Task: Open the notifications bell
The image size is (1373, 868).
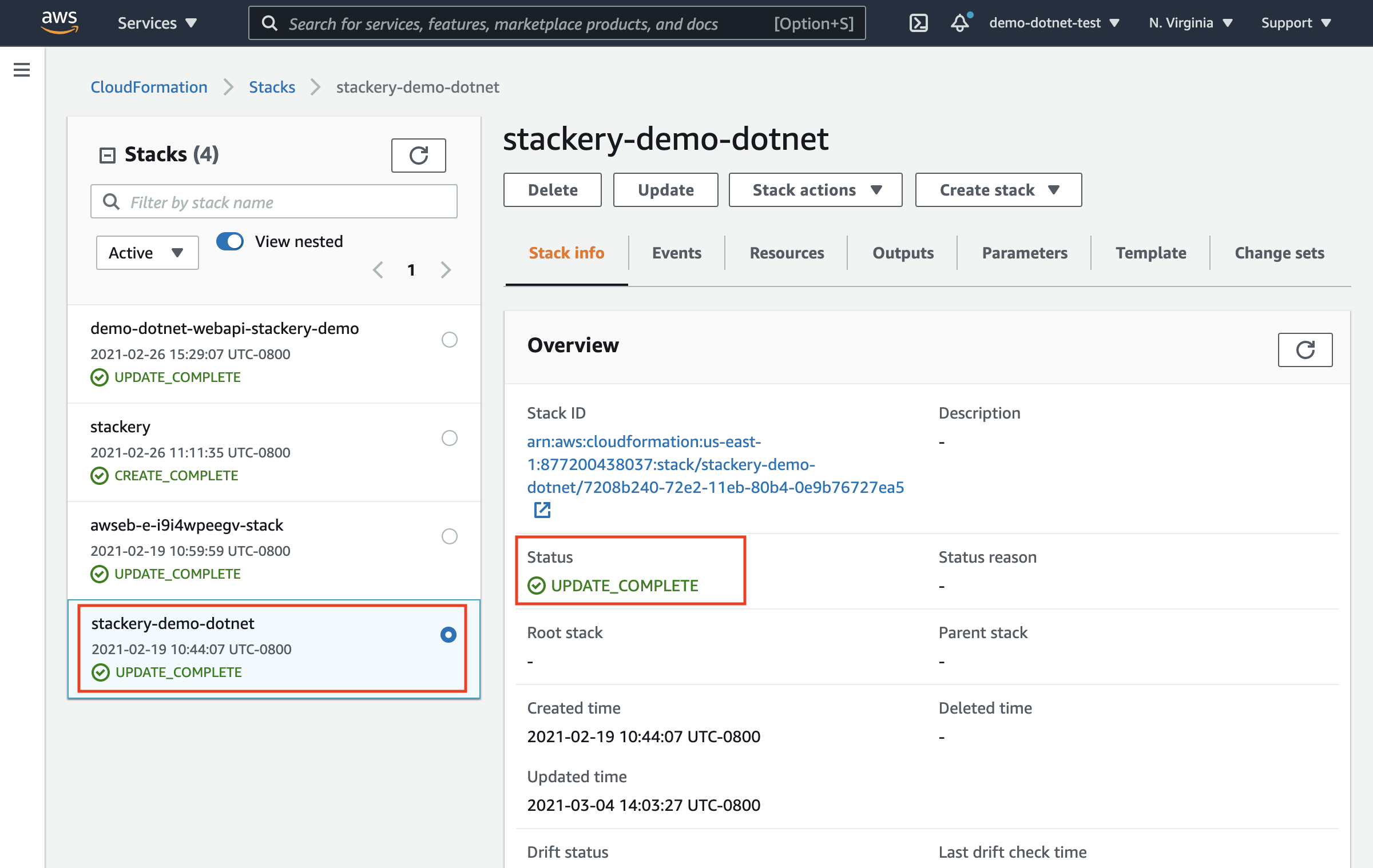Action: pyautogui.click(x=961, y=23)
